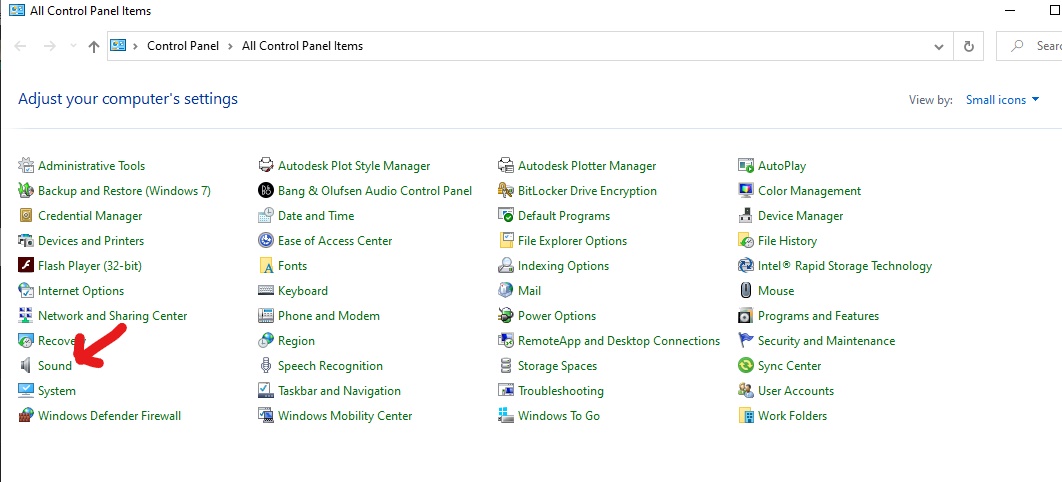Click the Device Manager icon
The height and width of the screenshot is (482, 1062).
pos(746,216)
